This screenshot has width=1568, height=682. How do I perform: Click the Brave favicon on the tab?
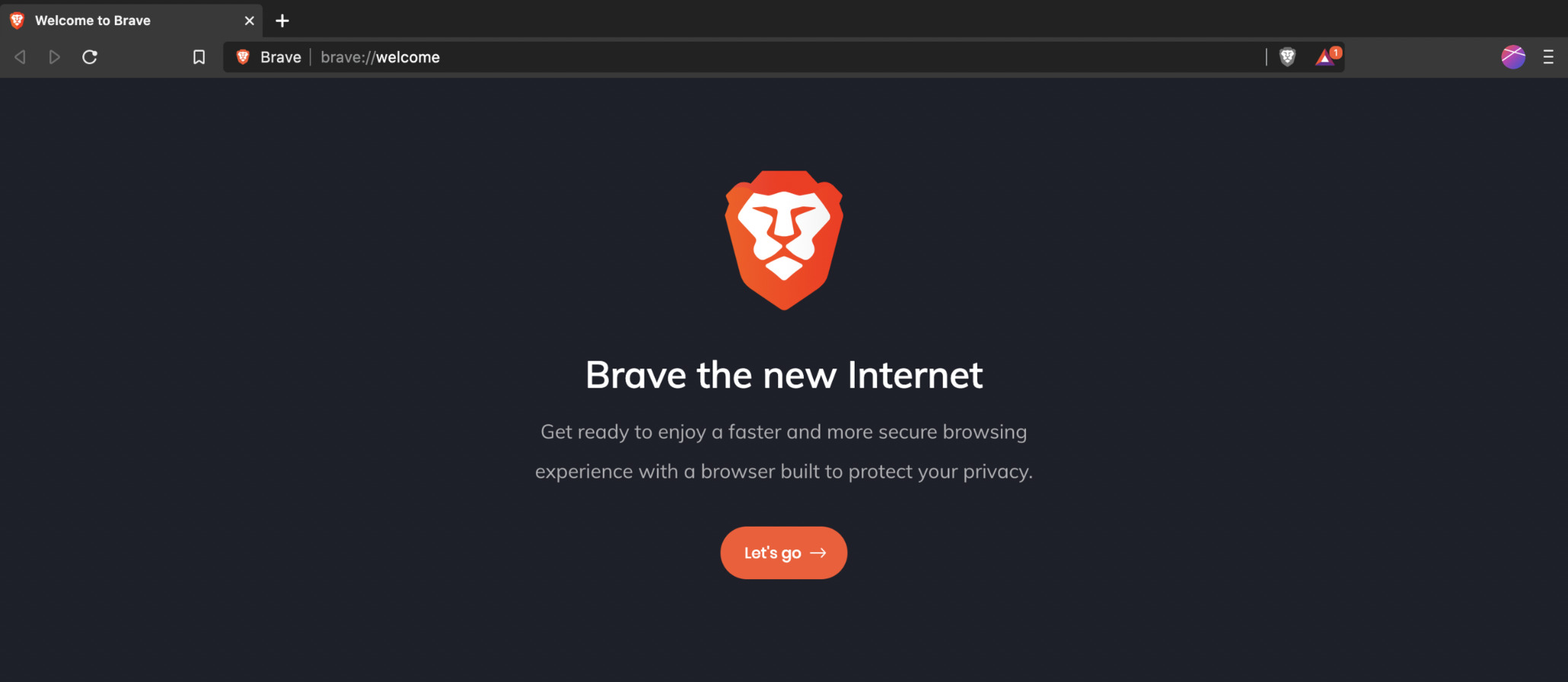(18, 21)
